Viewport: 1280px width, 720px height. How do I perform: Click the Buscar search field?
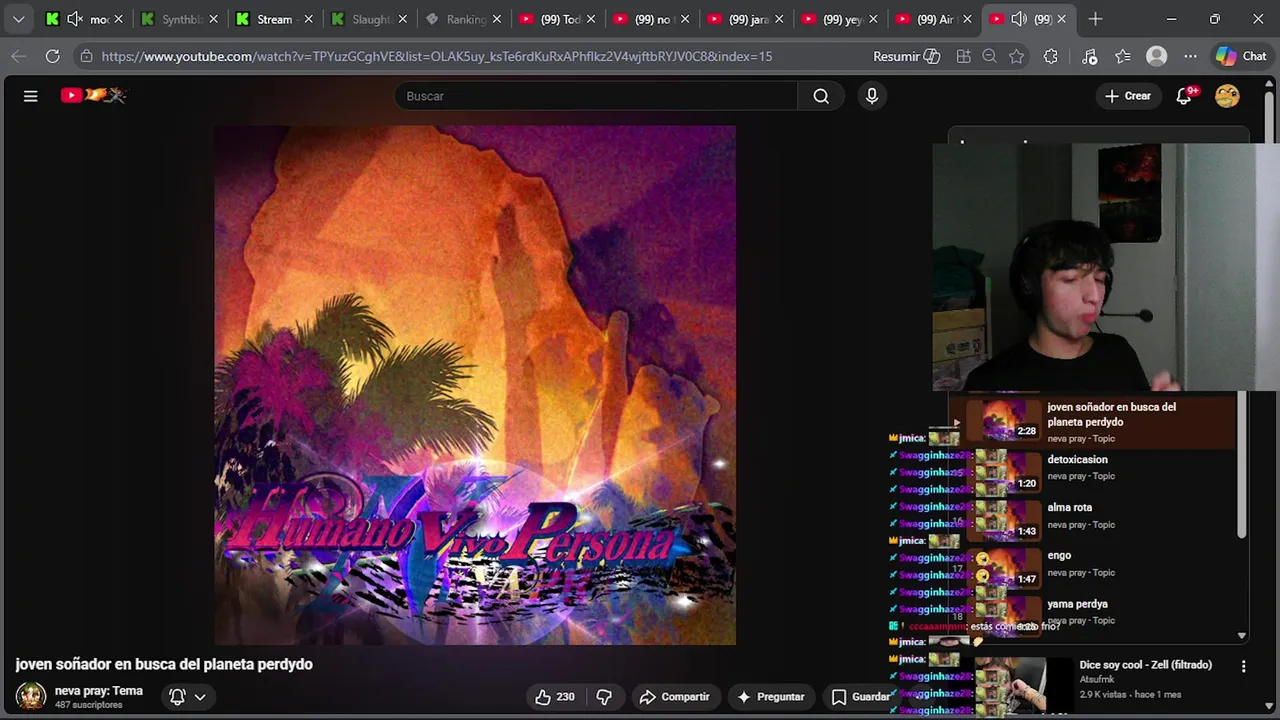coord(596,96)
